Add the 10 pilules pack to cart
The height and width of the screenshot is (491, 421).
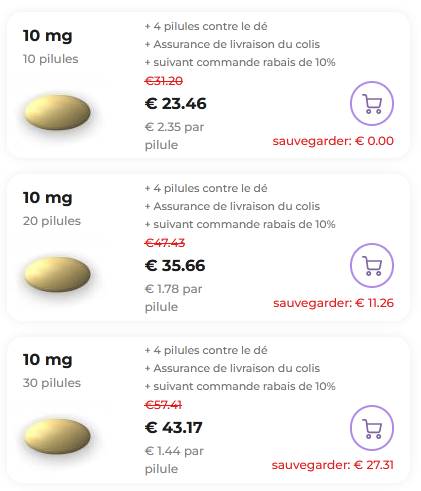click(x=372, y=103)
